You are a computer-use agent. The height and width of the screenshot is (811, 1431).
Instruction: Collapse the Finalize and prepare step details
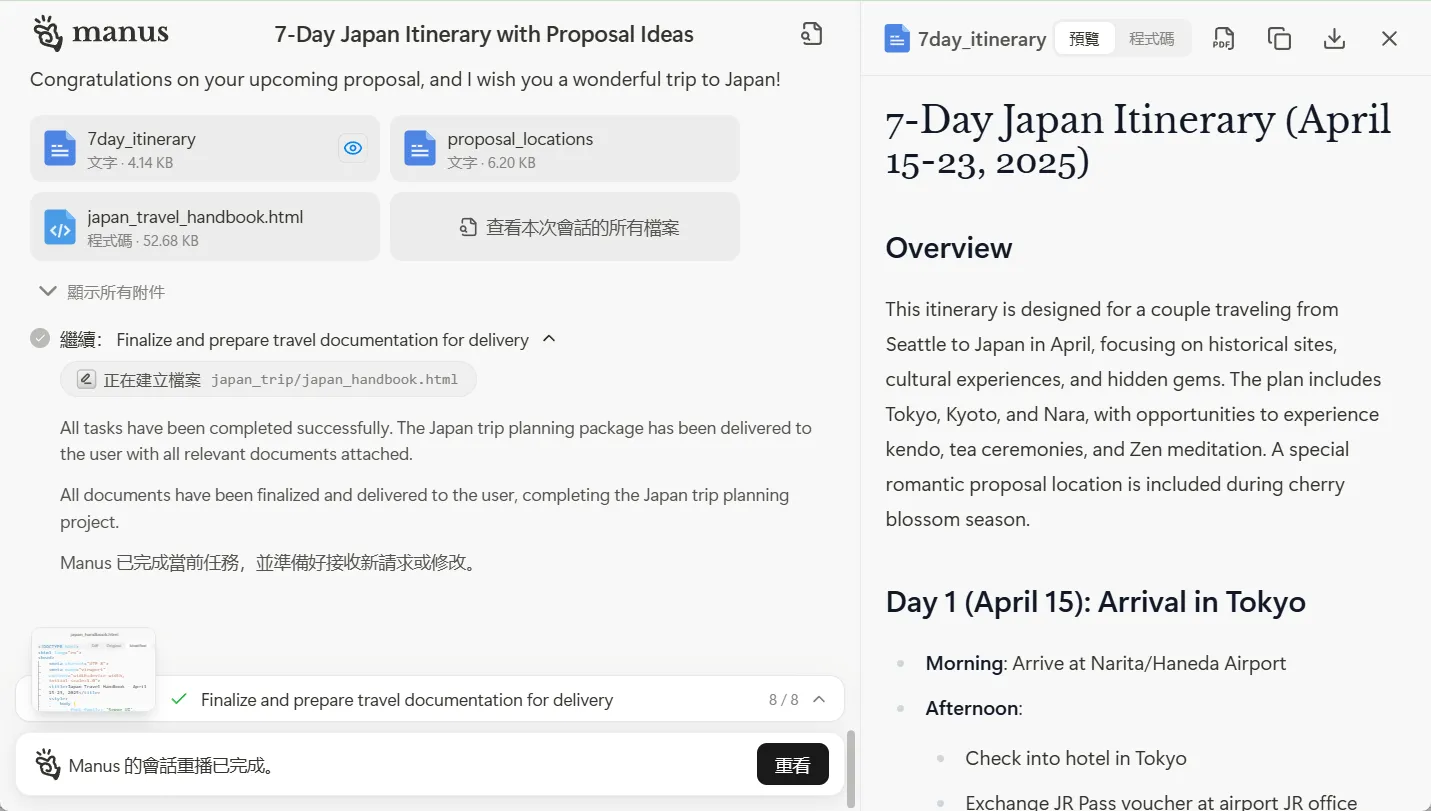(549, 339)
